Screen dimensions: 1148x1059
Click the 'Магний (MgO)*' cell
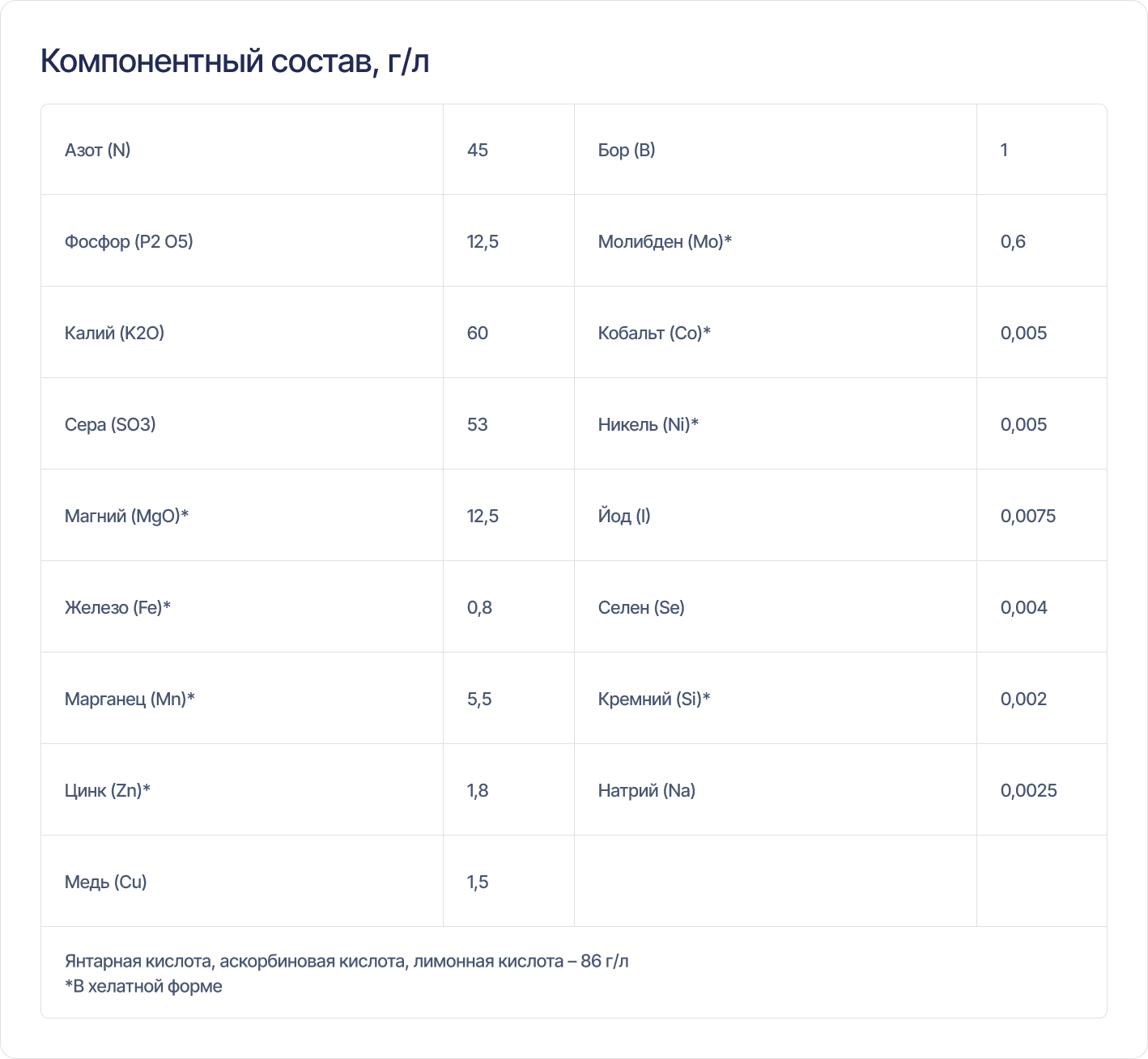tap(242, 516)
